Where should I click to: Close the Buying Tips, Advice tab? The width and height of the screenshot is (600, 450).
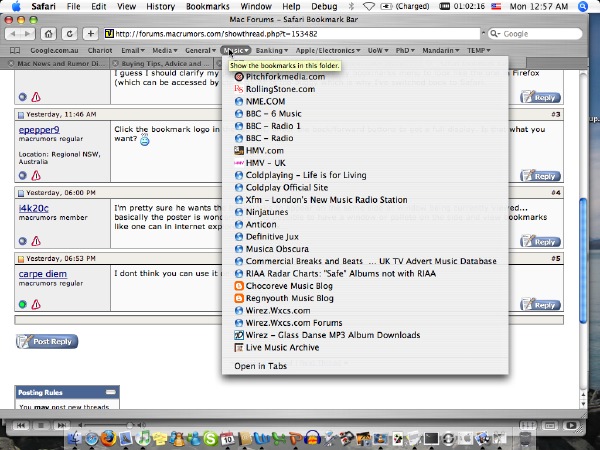(115, 63)
